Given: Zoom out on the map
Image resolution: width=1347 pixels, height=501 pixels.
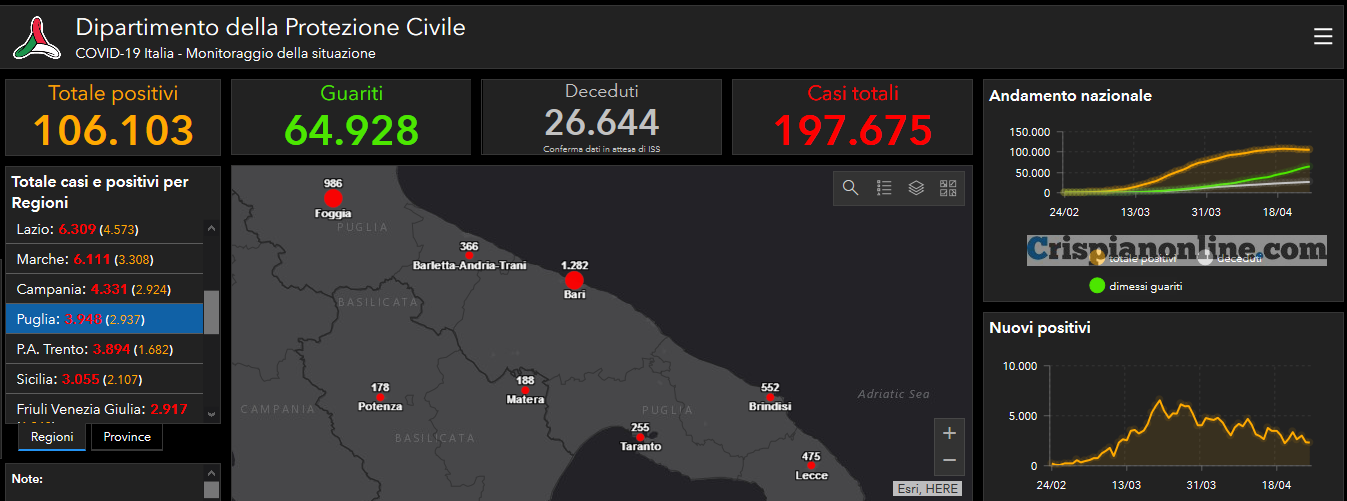Looking at the screenshot, I should [949, 460].
